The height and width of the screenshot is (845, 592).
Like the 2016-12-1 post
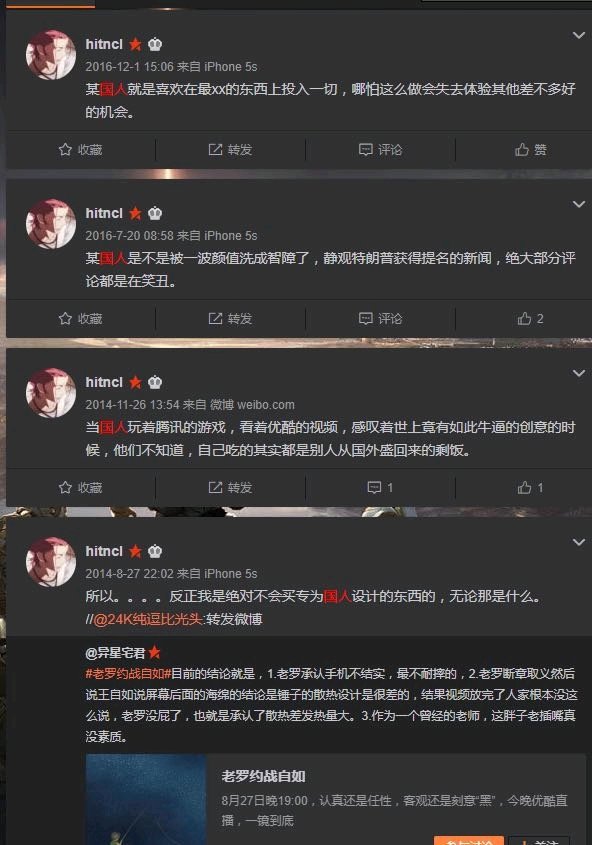point(531,150)
